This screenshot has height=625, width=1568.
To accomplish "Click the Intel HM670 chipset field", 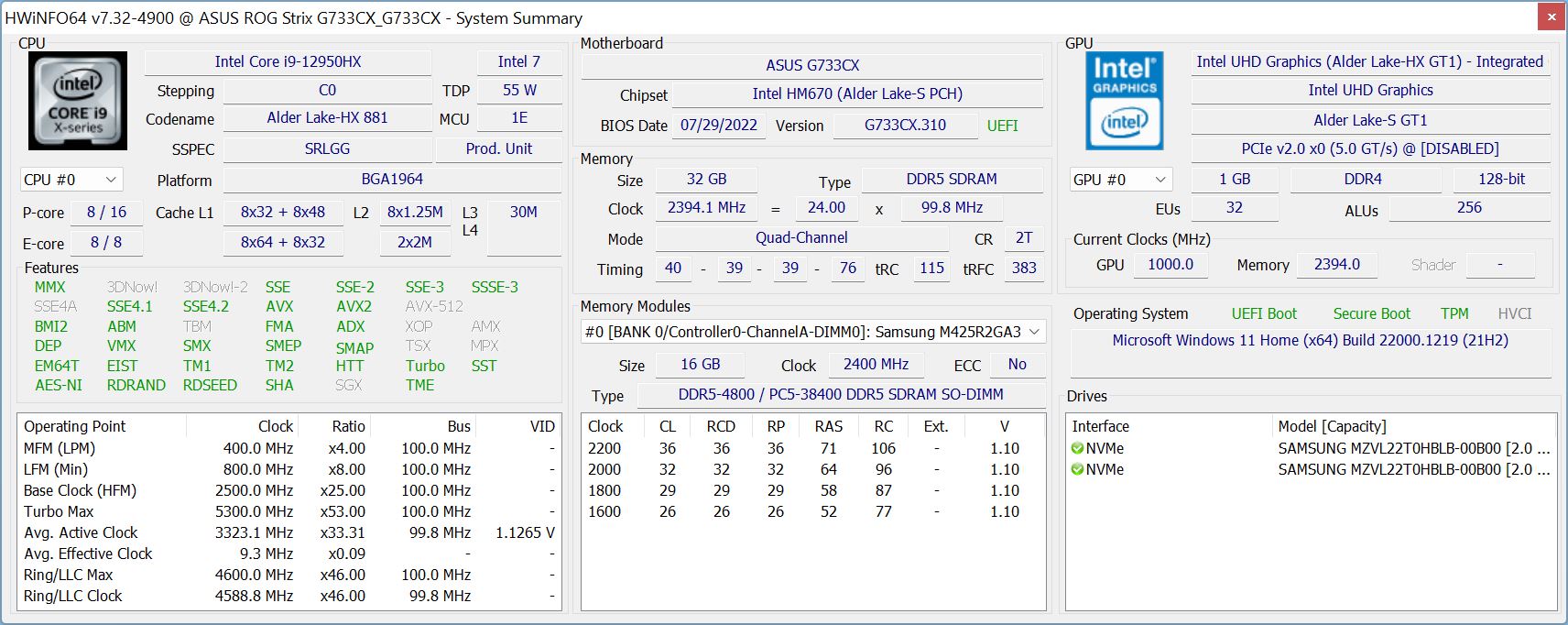I will (857, 93).
